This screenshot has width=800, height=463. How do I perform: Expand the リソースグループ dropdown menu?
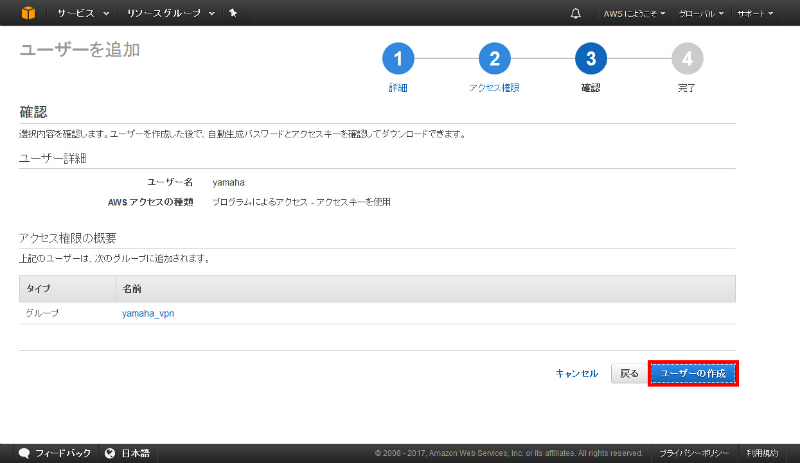pos(171,13)
